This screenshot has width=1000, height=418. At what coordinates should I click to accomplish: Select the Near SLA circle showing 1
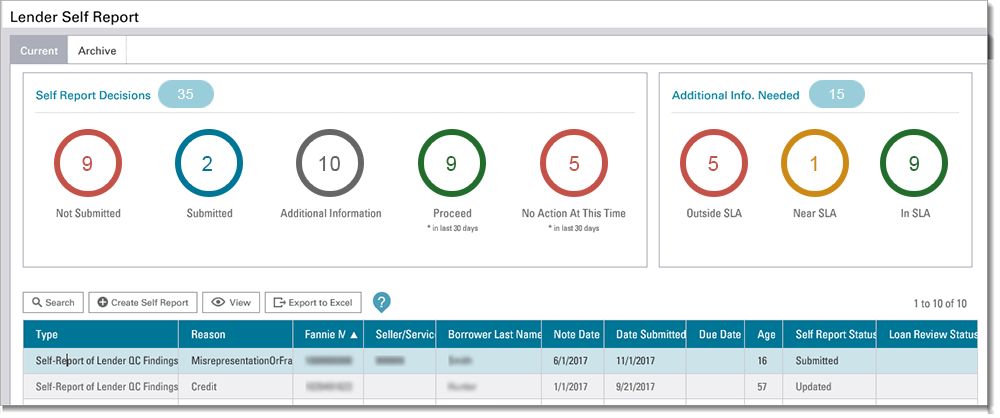coord(814,164)
